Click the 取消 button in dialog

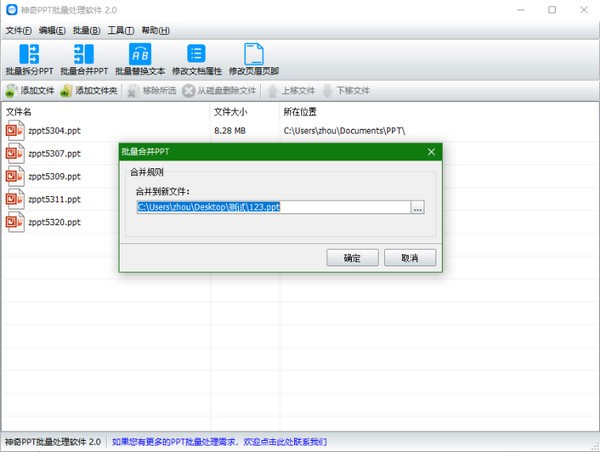click(x=409, y=257)
